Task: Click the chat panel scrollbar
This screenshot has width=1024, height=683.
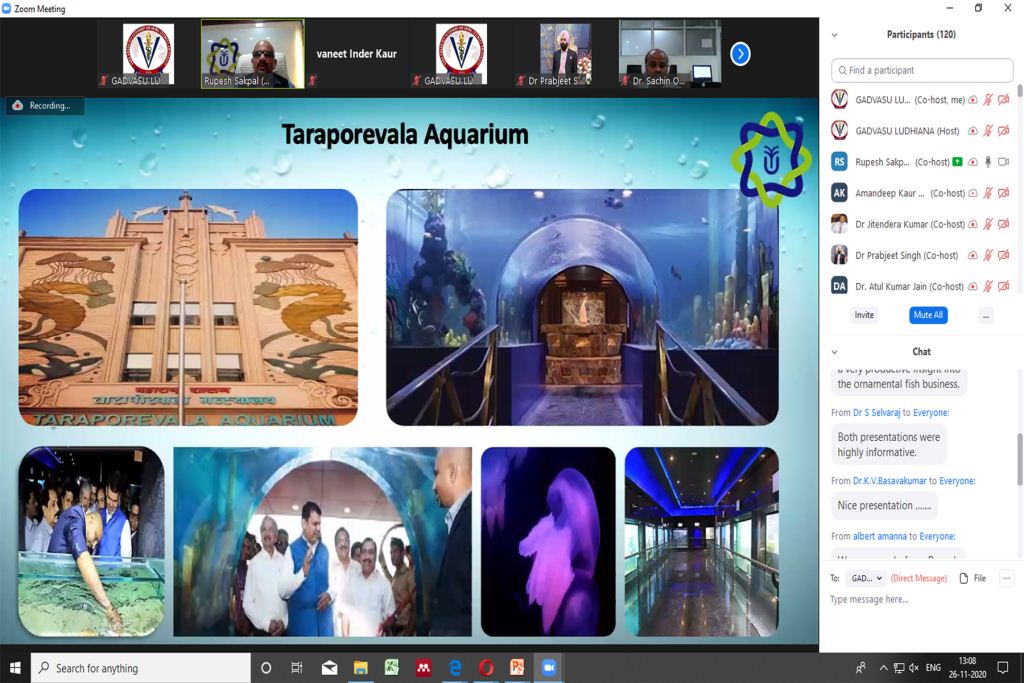Action: tap(1019, 459)
